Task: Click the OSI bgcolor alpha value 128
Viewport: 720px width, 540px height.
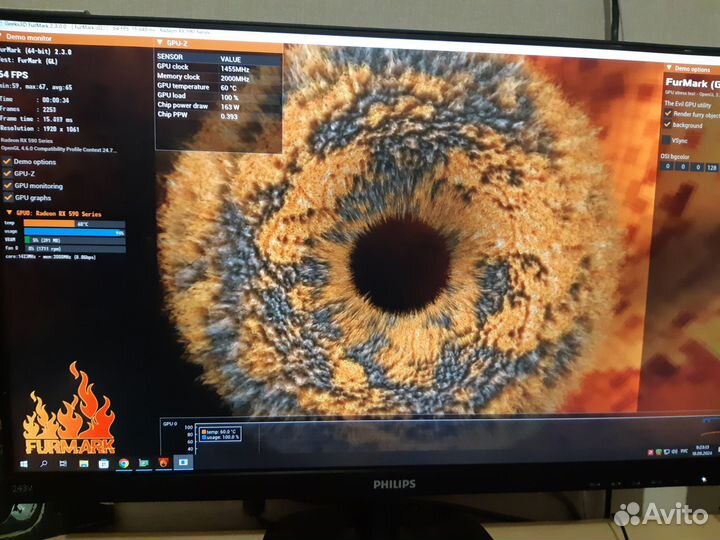Action: pos(712,167)
